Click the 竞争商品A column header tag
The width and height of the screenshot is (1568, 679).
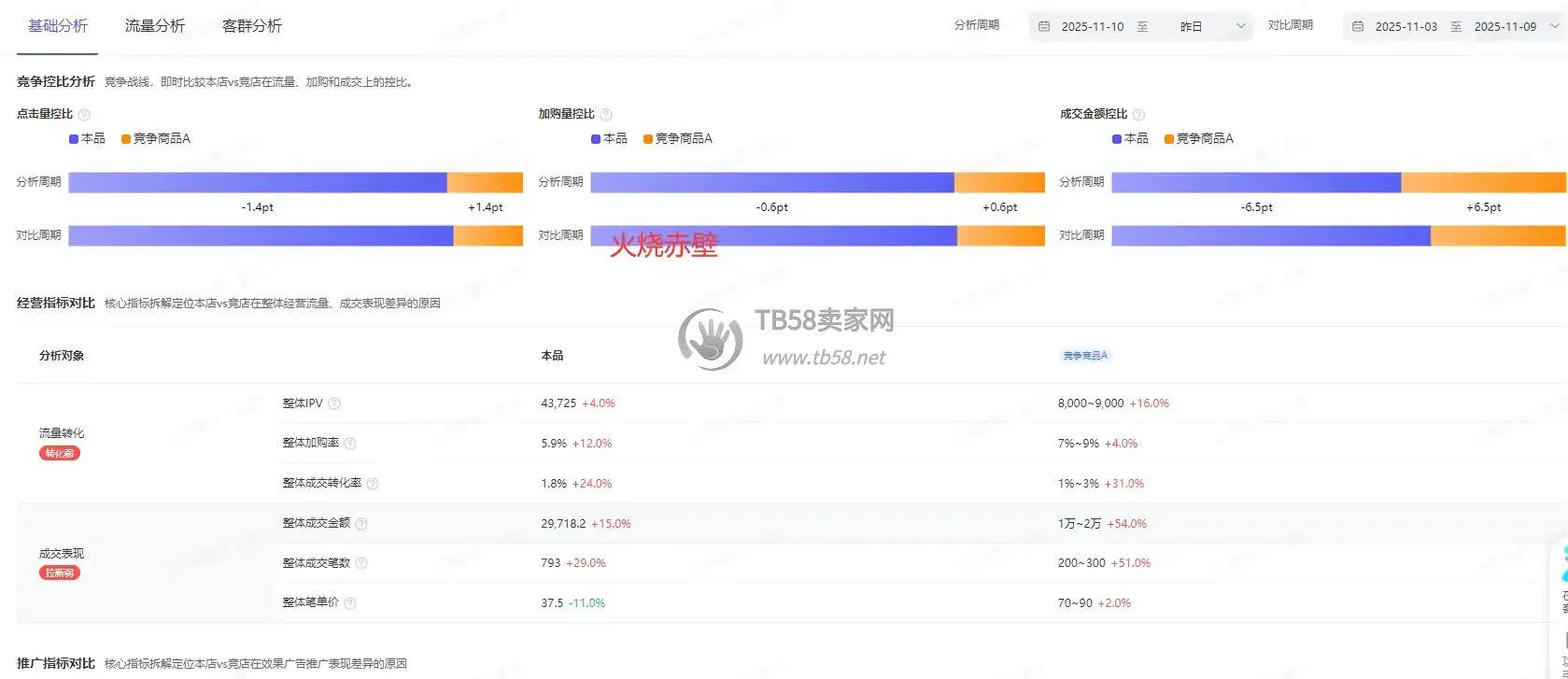1085,356
